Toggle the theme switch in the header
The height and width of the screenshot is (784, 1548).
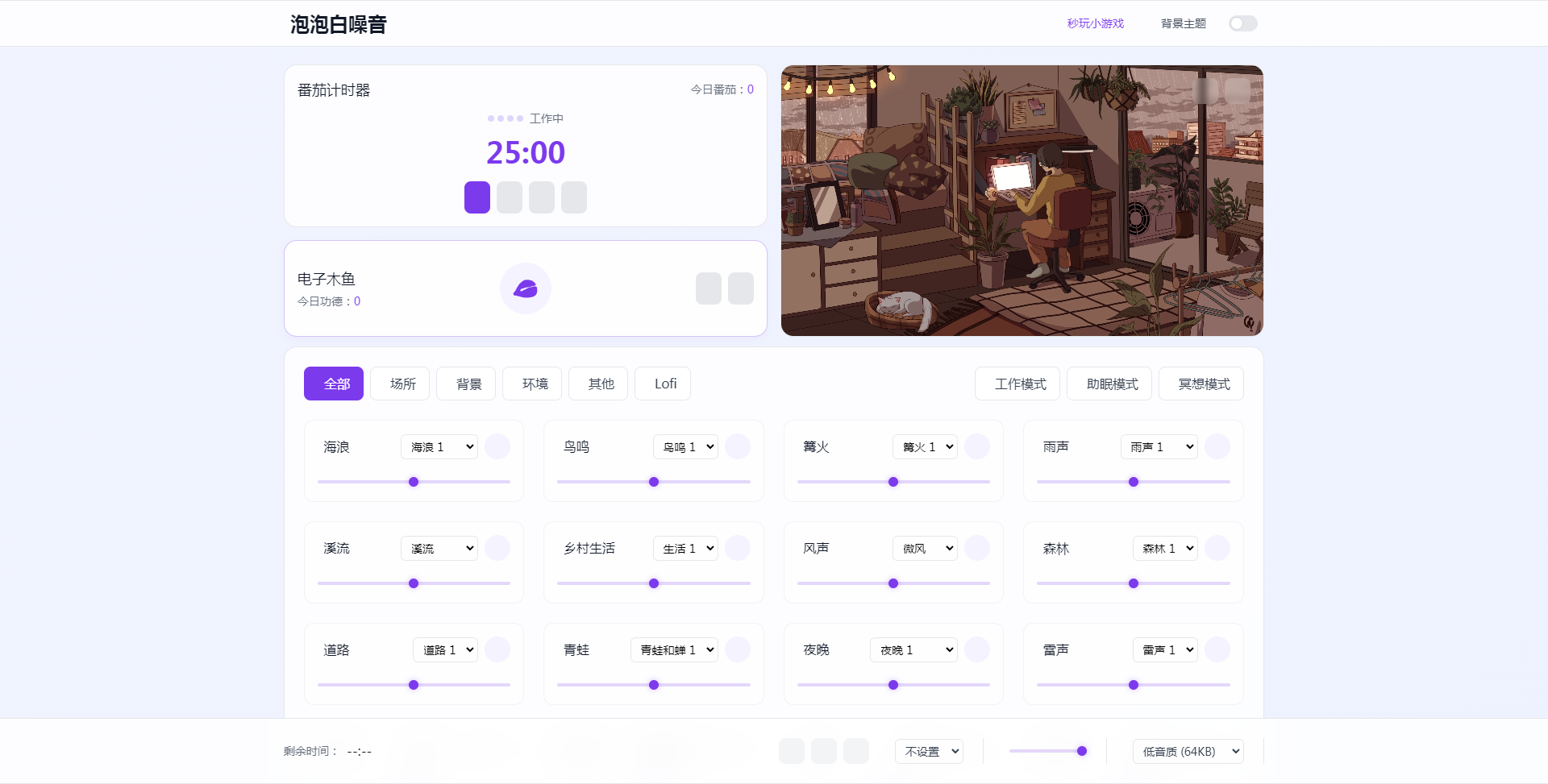point(1243,23)
